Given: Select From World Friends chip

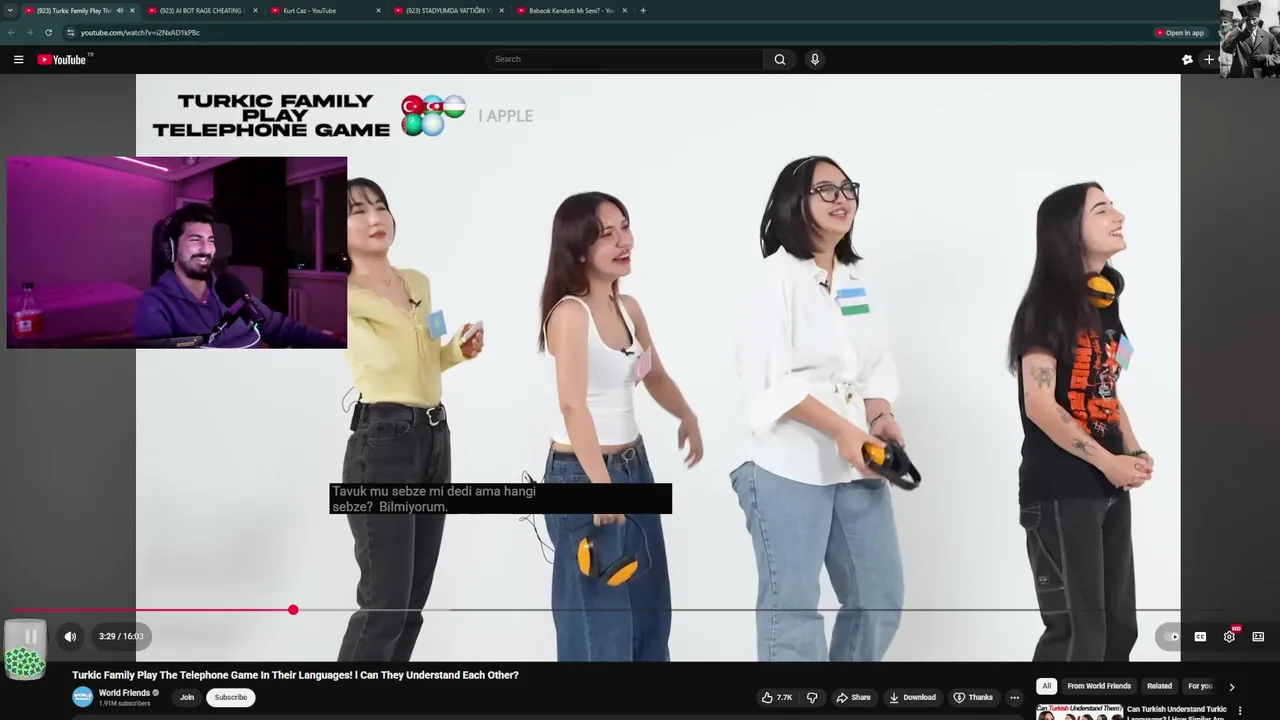Looking at the screenshot, I should (1099, 686).
